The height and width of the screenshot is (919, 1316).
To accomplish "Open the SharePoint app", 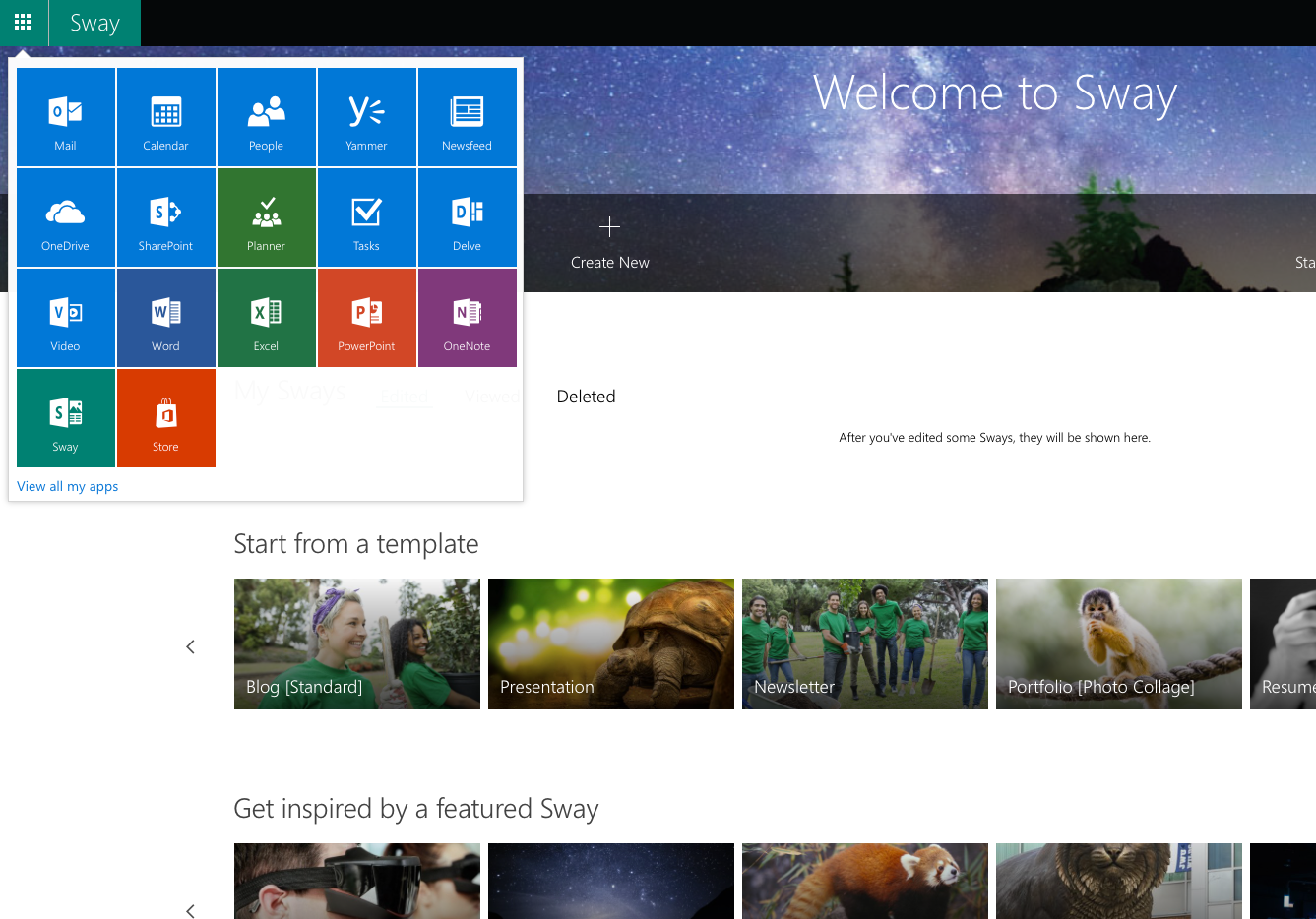I will (x=165, y=216).
